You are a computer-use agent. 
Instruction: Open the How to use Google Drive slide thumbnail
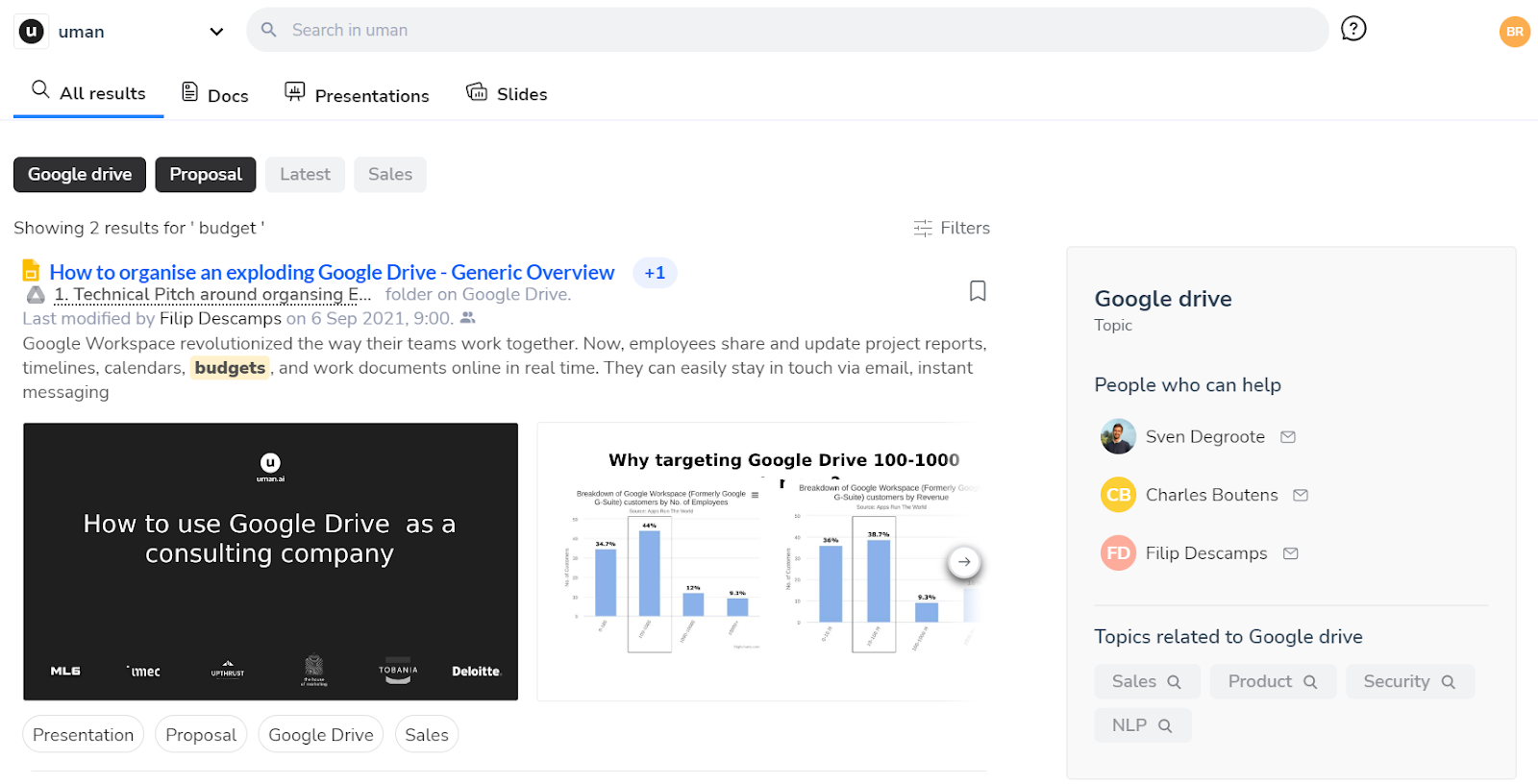tap(270, 561)
